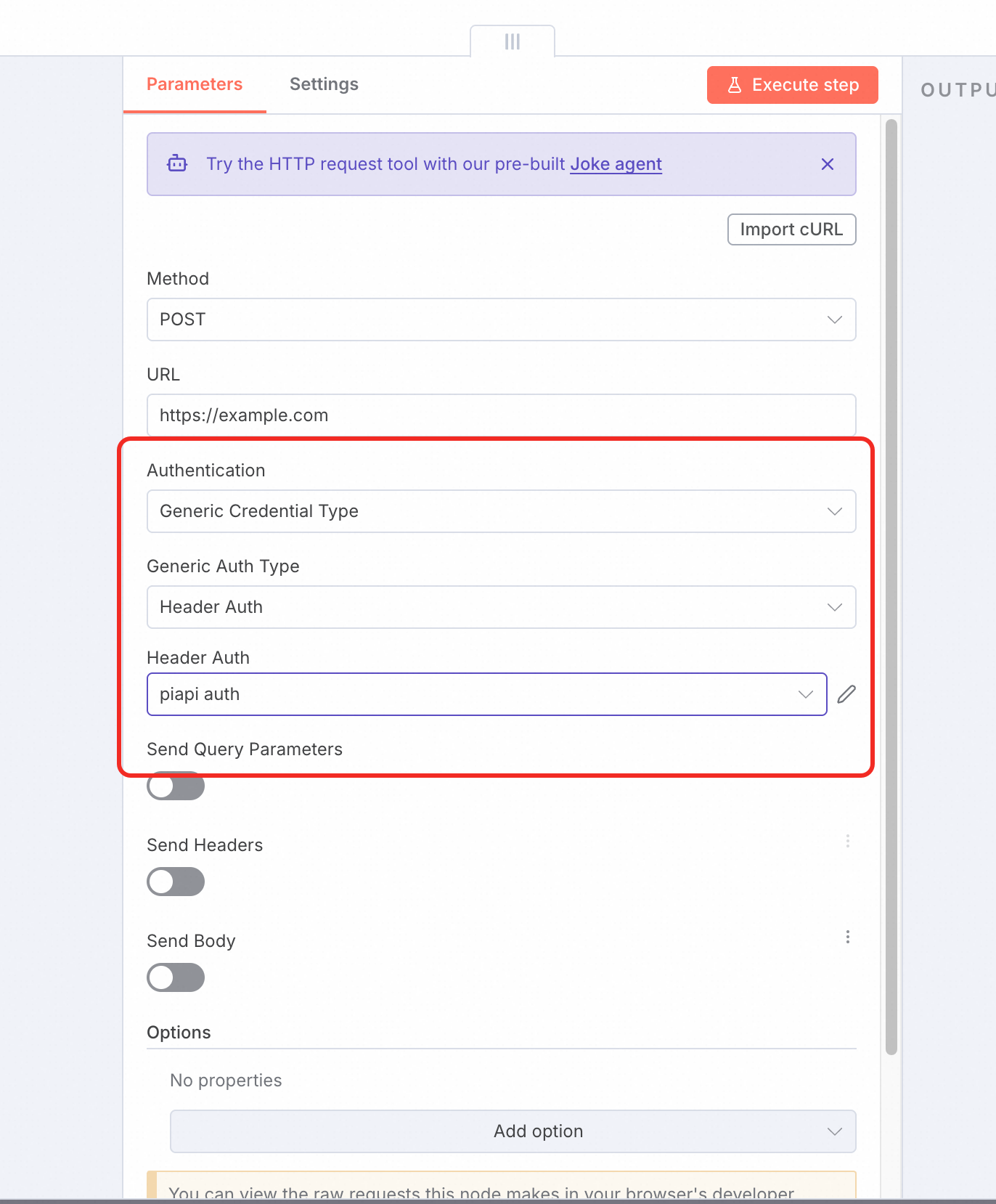Follow the Joke agent link

click(x=616, y=164)
